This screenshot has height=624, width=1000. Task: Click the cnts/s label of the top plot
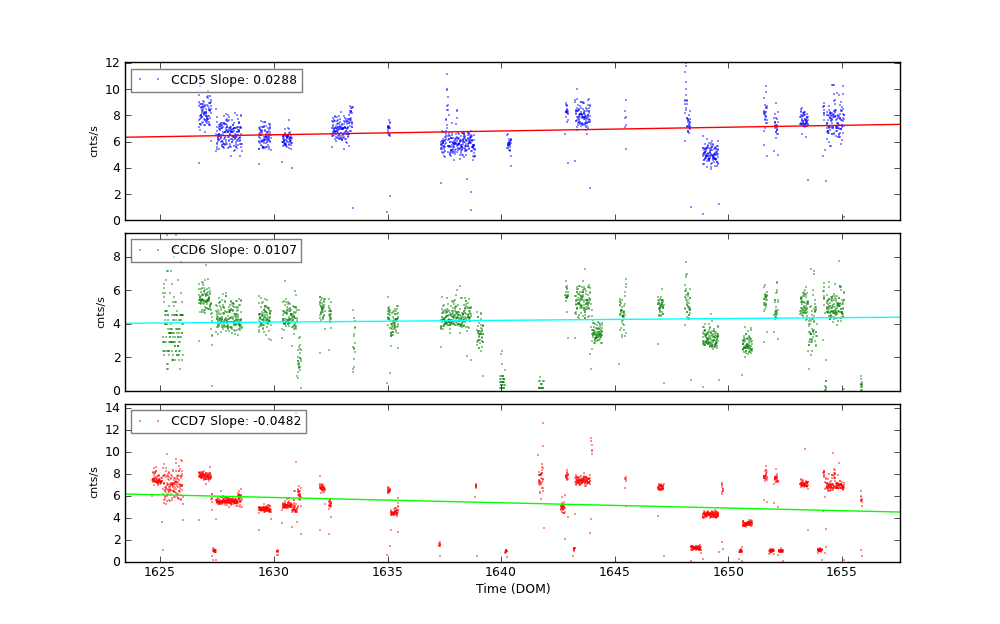(95, 141)
